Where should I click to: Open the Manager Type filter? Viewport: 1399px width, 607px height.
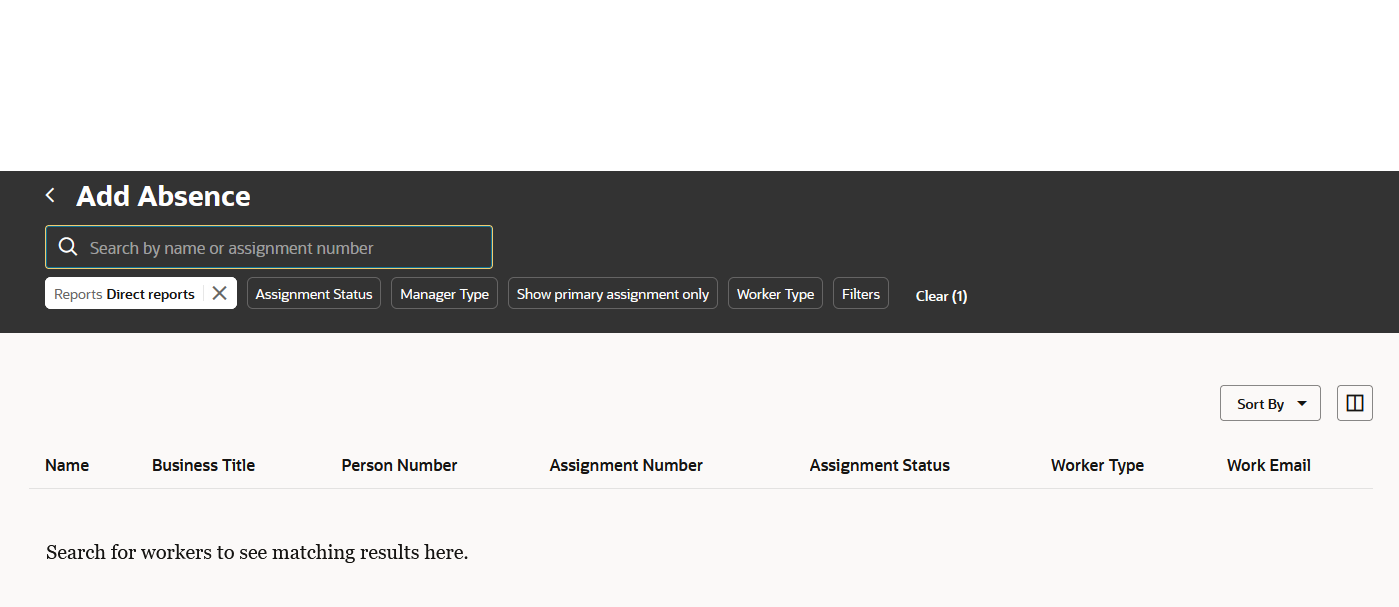pos(444,293)
